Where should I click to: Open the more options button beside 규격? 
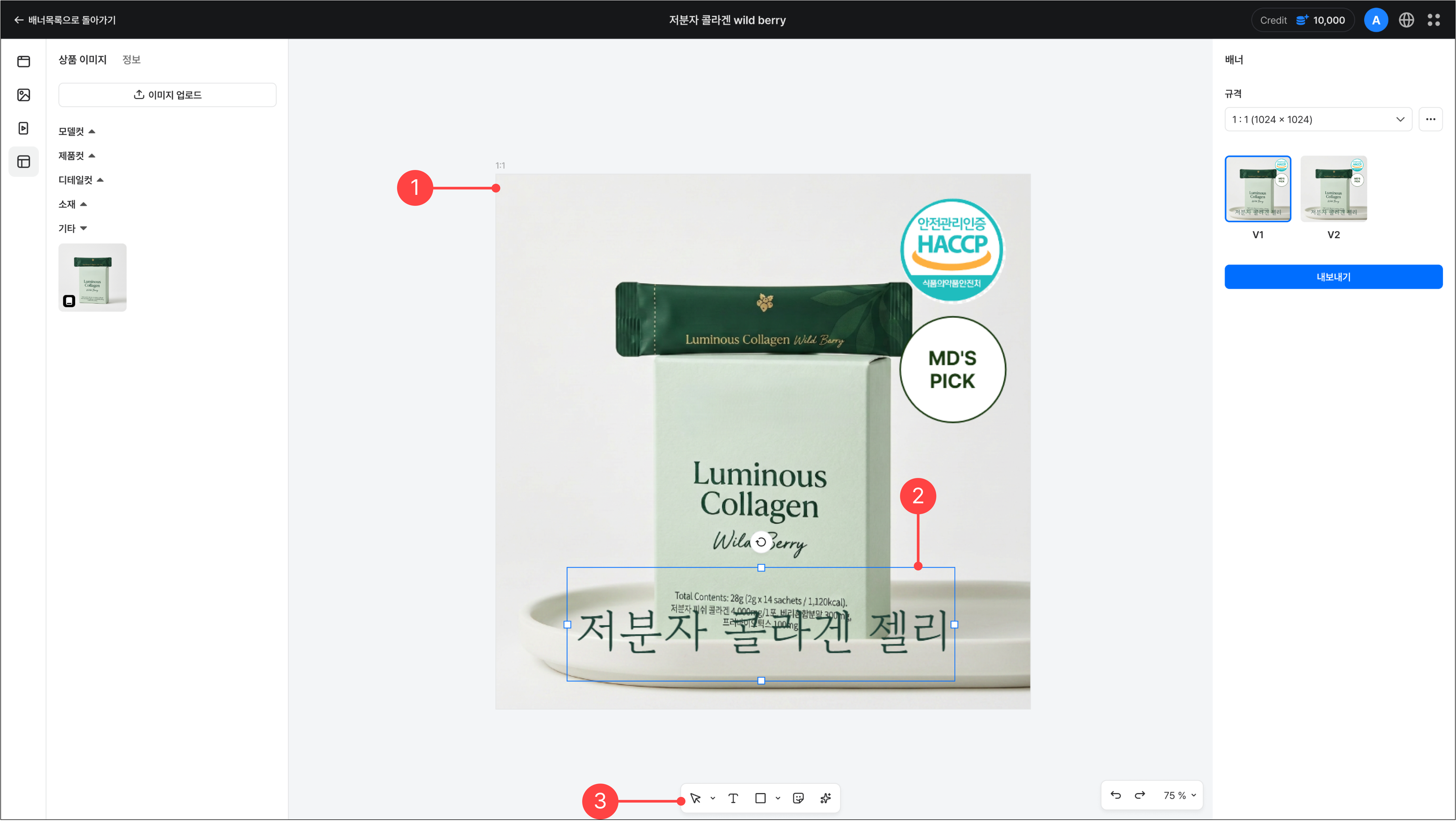[1430, 119]
